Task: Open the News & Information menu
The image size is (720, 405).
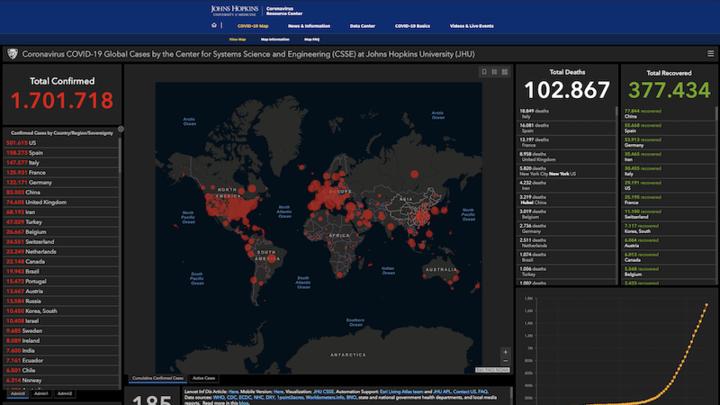Action: (x=309, y=26)
